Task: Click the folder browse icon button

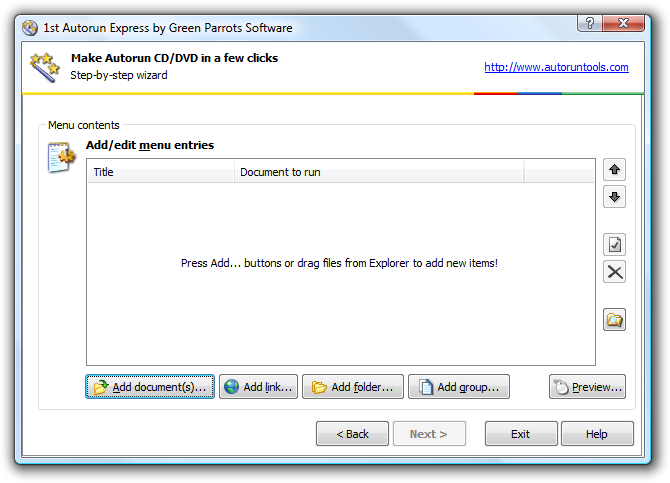Action: (x=614, y=319)
